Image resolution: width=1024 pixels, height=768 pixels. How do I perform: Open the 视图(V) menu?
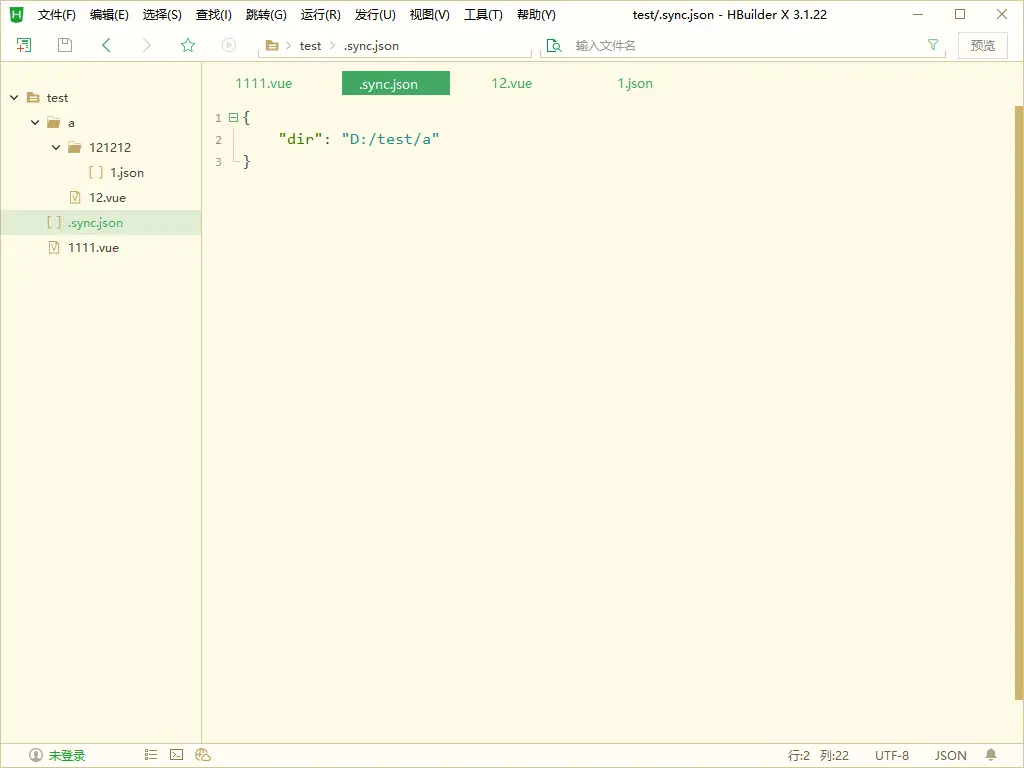(x=430, y=14)
